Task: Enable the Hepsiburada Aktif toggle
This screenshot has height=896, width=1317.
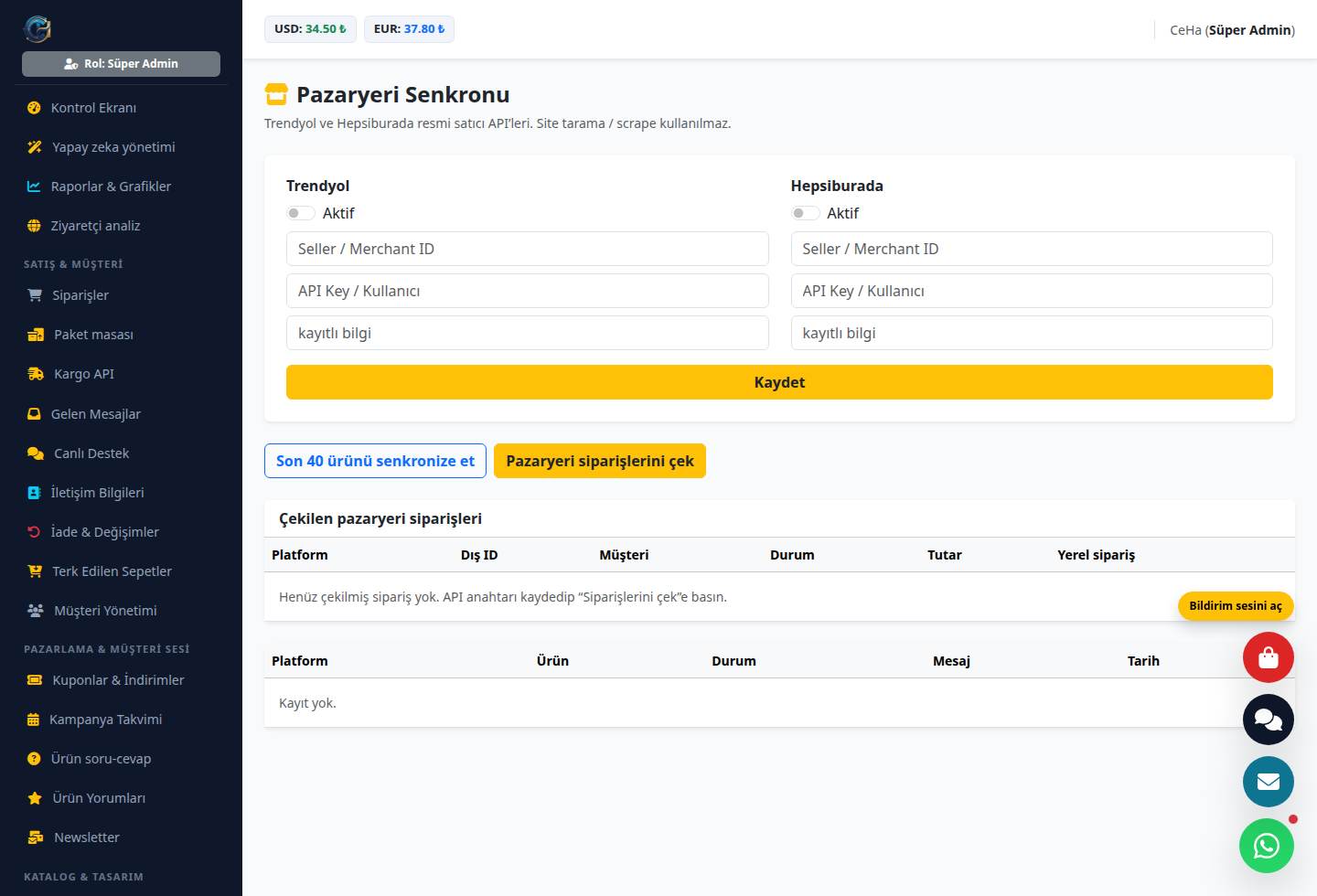Action: tap(805, 213)
